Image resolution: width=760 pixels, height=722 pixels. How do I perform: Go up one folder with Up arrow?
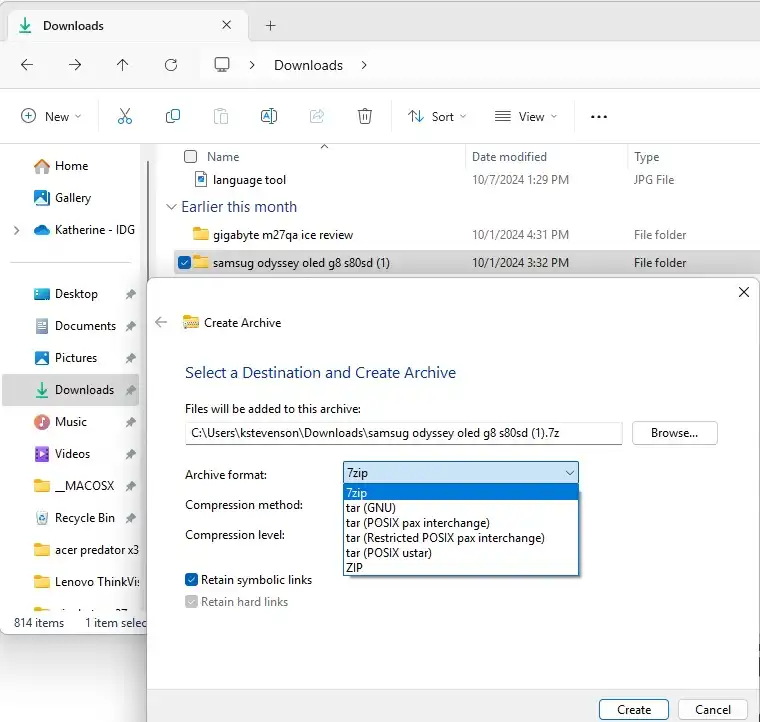point(123,65)
